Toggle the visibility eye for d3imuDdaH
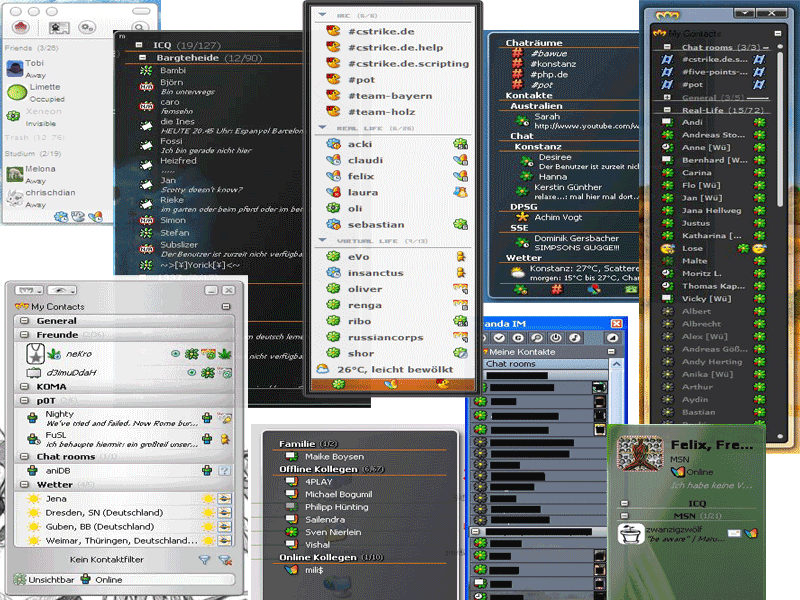This screenshot has width=800, height=600. click(191, 372)
